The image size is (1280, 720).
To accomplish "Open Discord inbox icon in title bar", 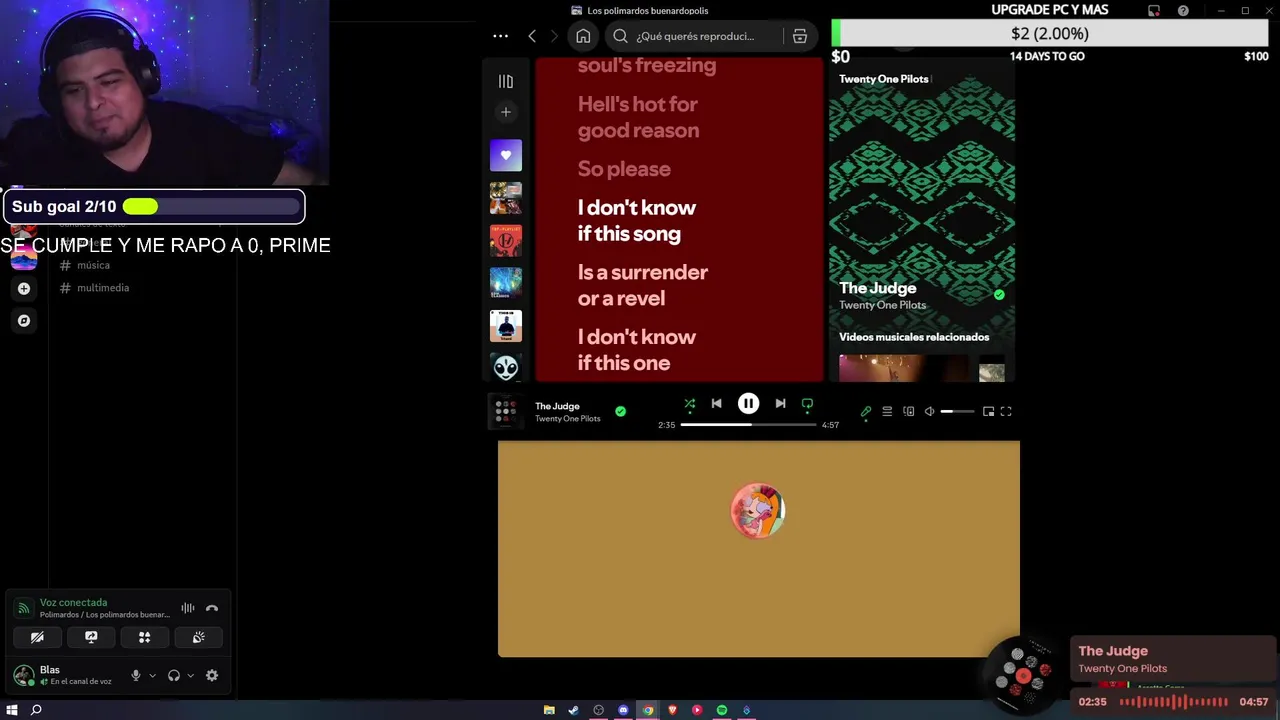I will [1154, 11].
